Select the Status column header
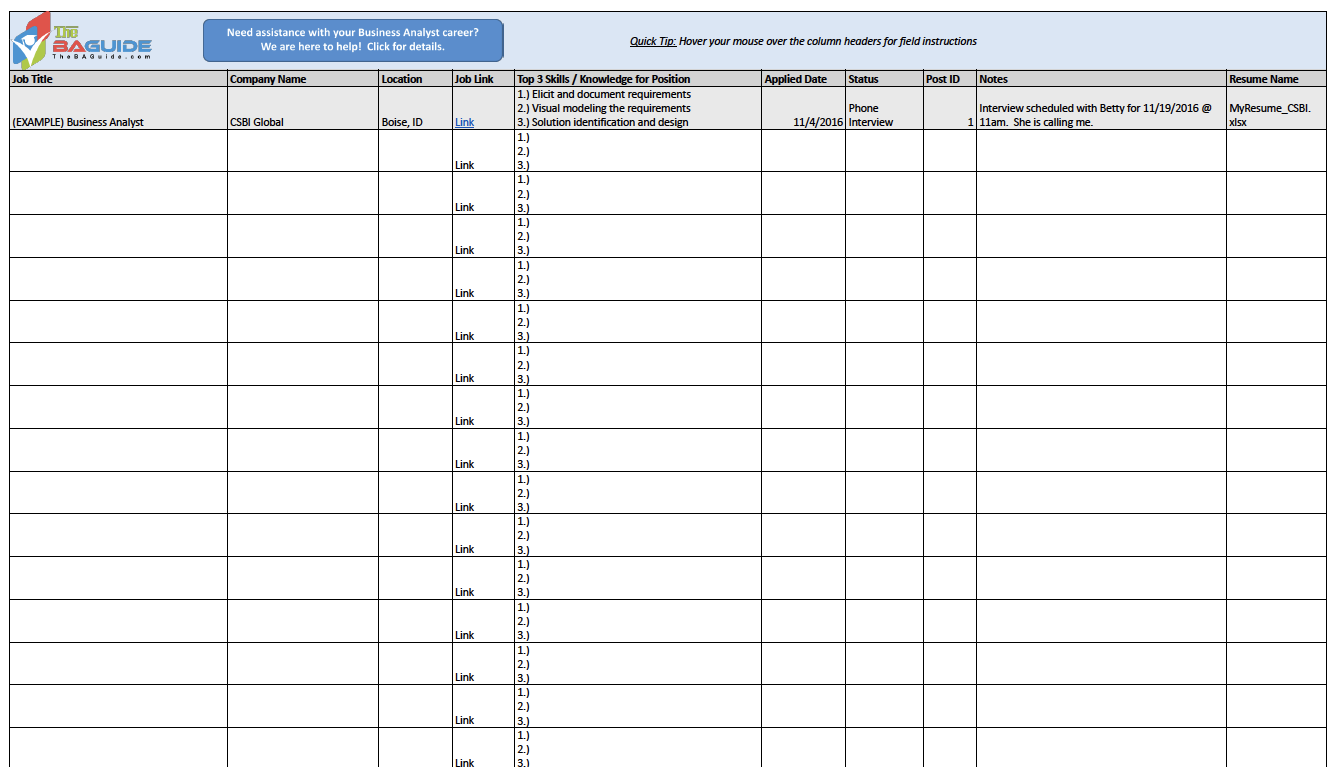This screenshot has width=1337, height=767. (884, 79)
